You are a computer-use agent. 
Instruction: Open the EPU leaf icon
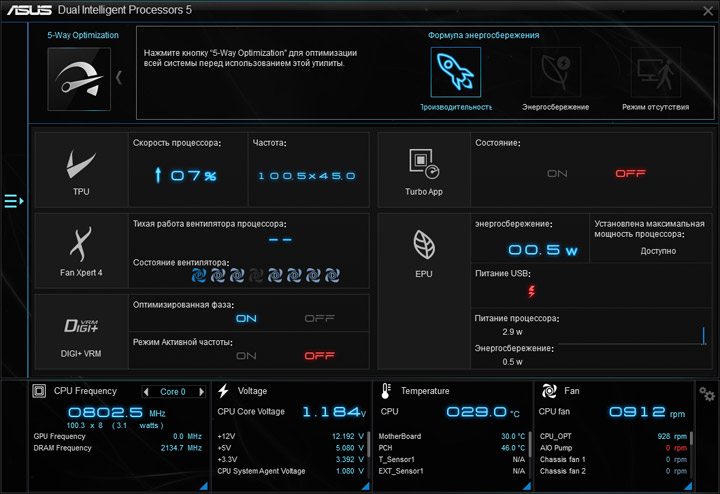(424, 245)
